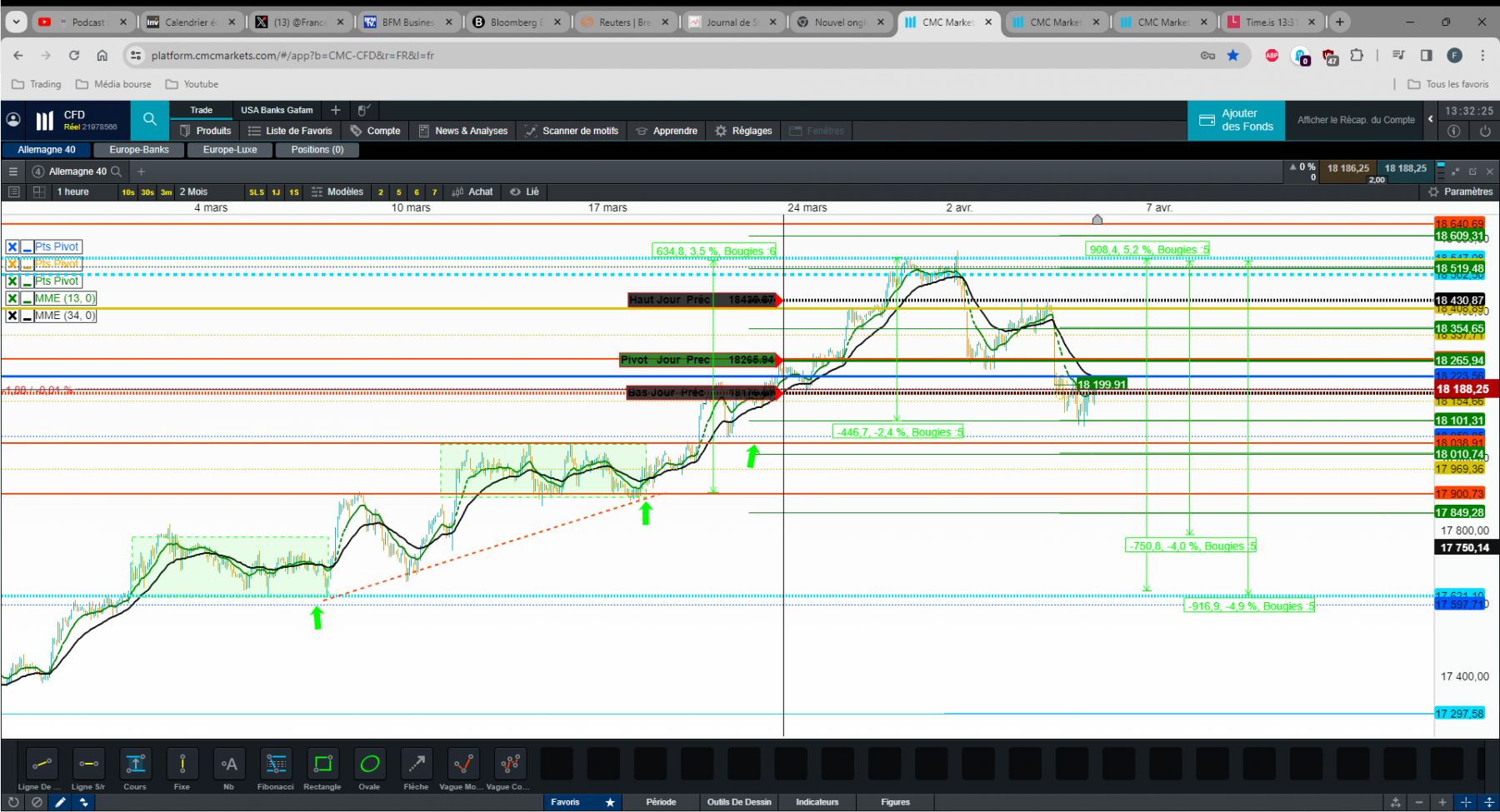The width and height of the screenshot is (1500, 812).
Task: Select the Ovale drawing tool
Action: click(369, 764)
